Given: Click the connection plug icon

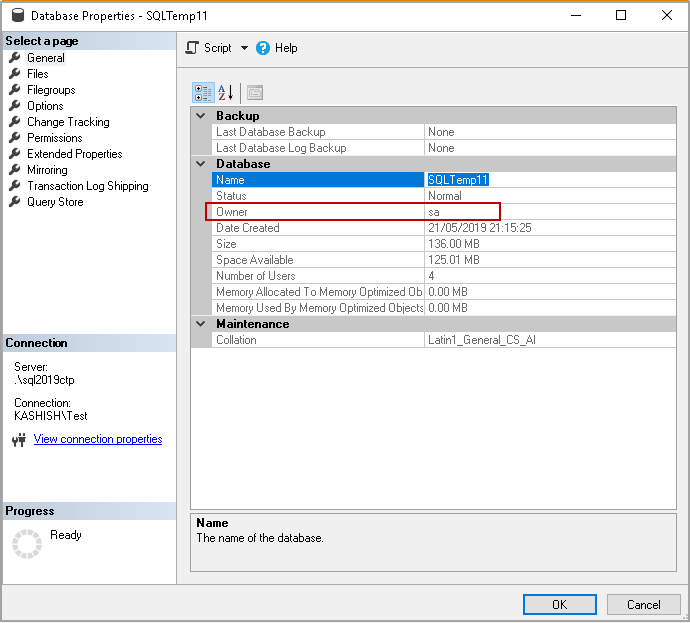Looking at the screenshot, I should [x=19, y=440].
